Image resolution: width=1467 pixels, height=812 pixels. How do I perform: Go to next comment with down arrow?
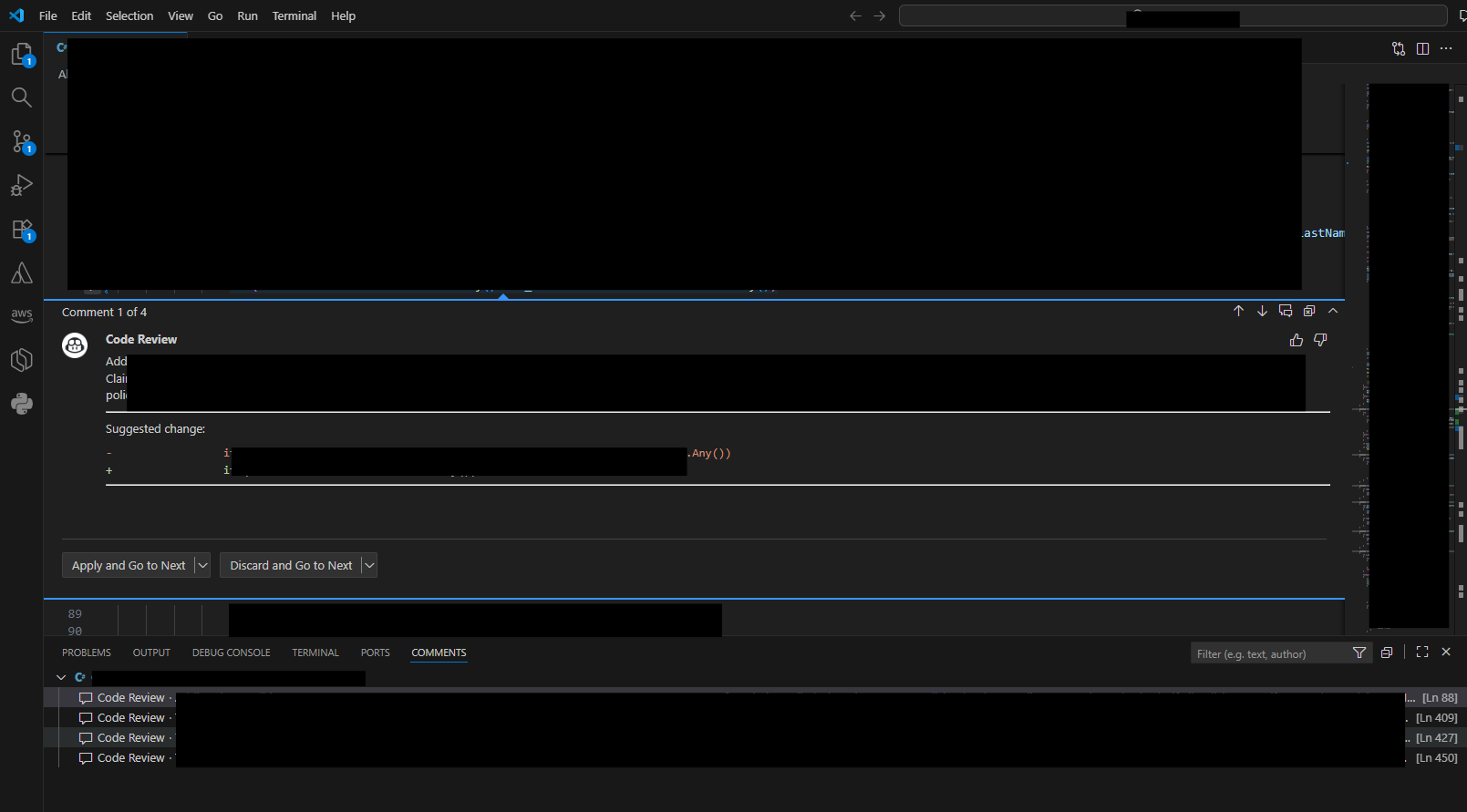[x=1262, y=311]
